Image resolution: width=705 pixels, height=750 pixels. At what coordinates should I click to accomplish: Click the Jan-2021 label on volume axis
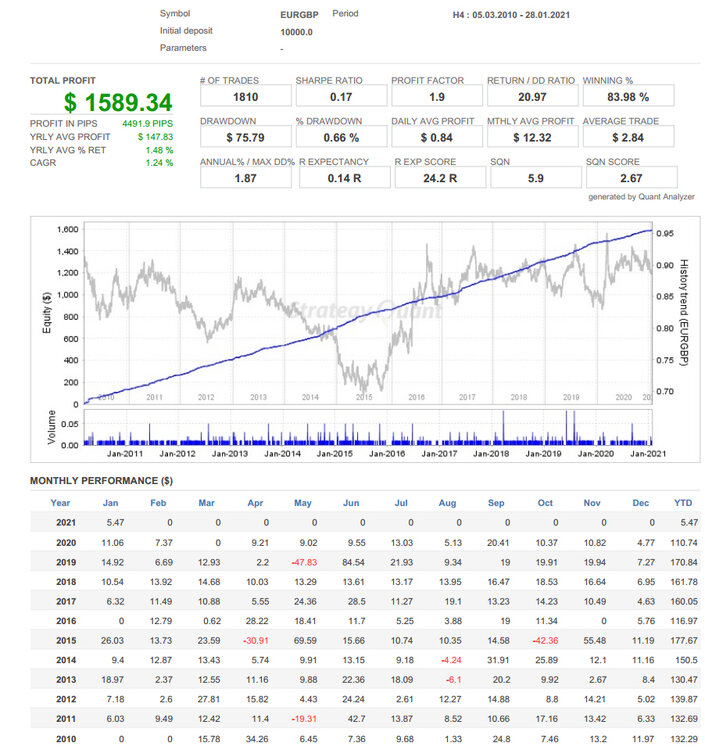tap(648, 453)
